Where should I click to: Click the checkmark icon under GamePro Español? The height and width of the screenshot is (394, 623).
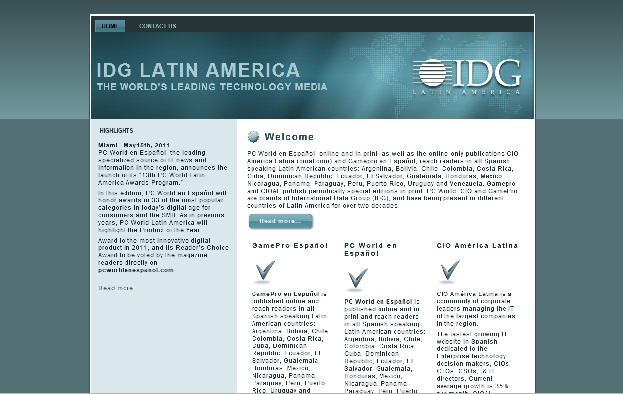click(265, 272)
